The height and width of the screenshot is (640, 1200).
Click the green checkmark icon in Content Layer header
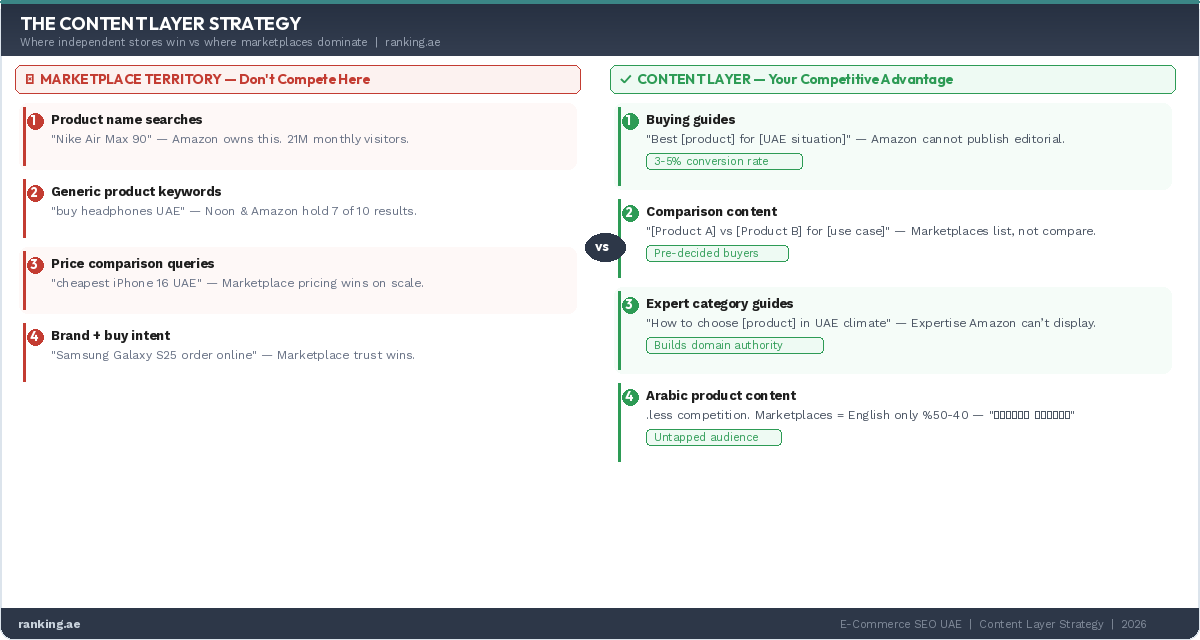tap(625, 79)
